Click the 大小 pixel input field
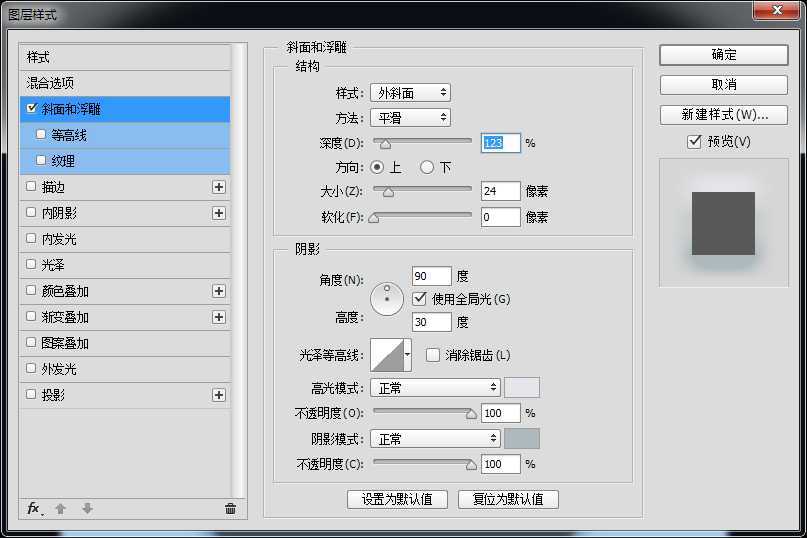The image size is (807, 538). coord(500,191)
